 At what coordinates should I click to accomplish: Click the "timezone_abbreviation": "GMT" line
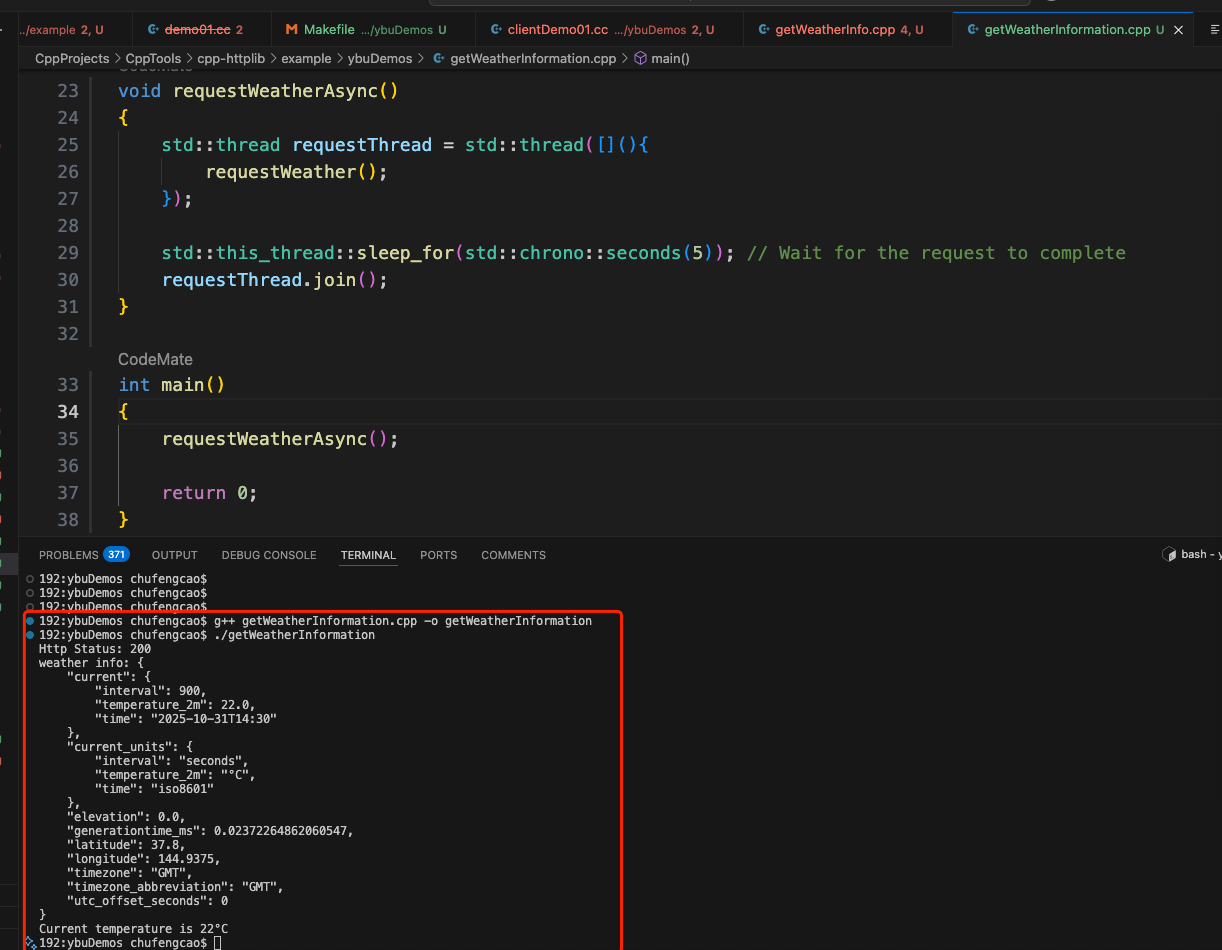point(175,887)
